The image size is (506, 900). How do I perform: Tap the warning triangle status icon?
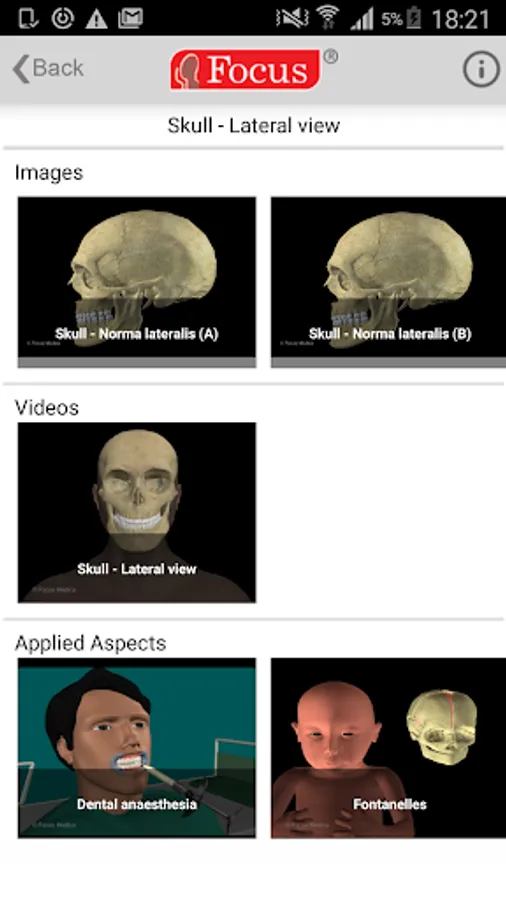coord(96,18)
